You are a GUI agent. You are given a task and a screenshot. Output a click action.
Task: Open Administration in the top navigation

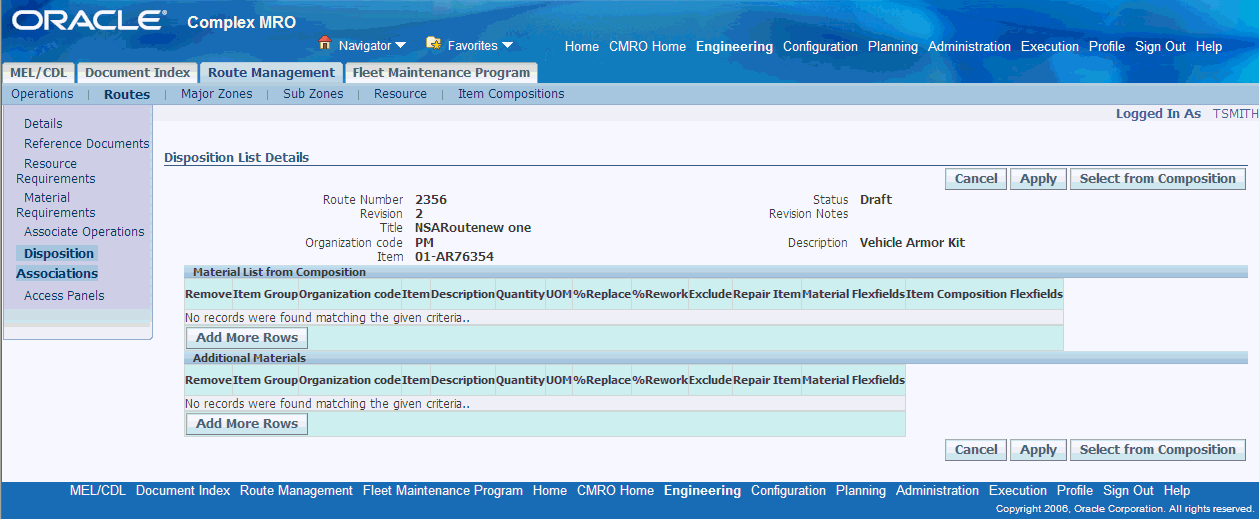pyautogui.click(x=969, y=47)
